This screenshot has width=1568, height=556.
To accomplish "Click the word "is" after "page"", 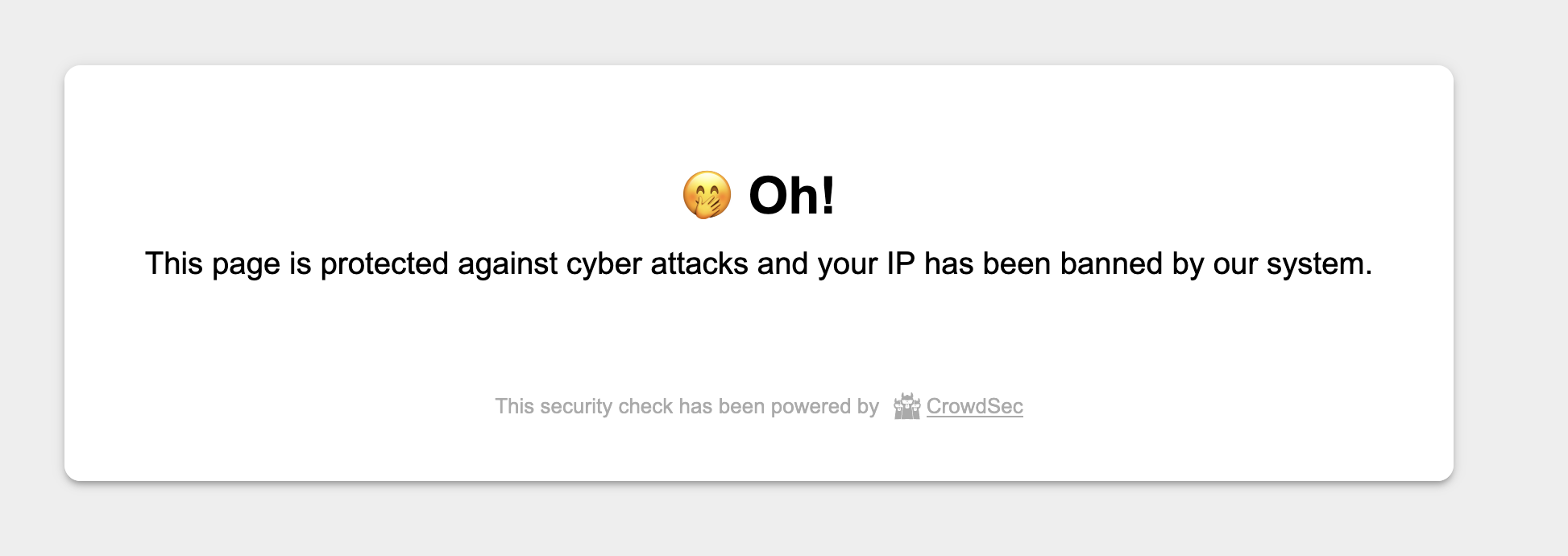I will [301, 263].
